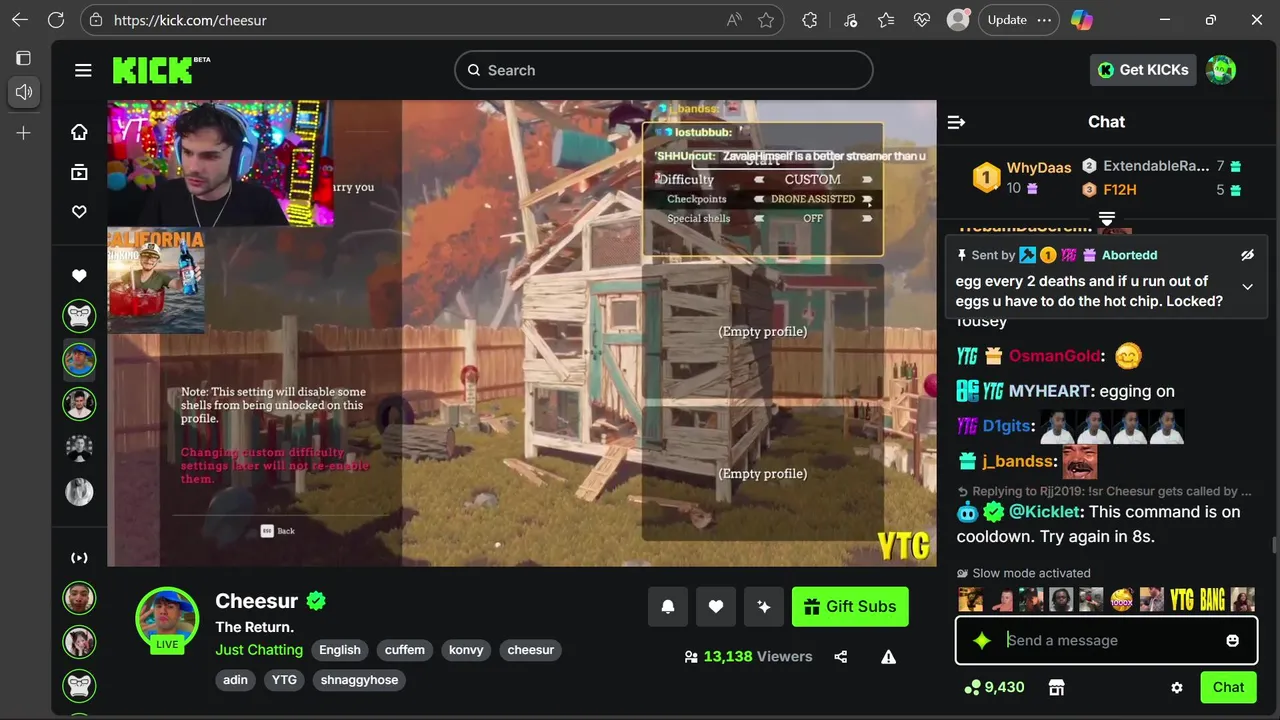1280x720 pixels.
Task: Click Get KICKs button
Action: coord(1143,70)
